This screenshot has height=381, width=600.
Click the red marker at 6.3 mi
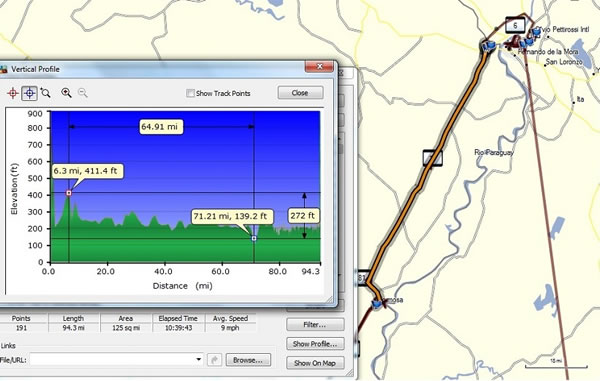69,193
